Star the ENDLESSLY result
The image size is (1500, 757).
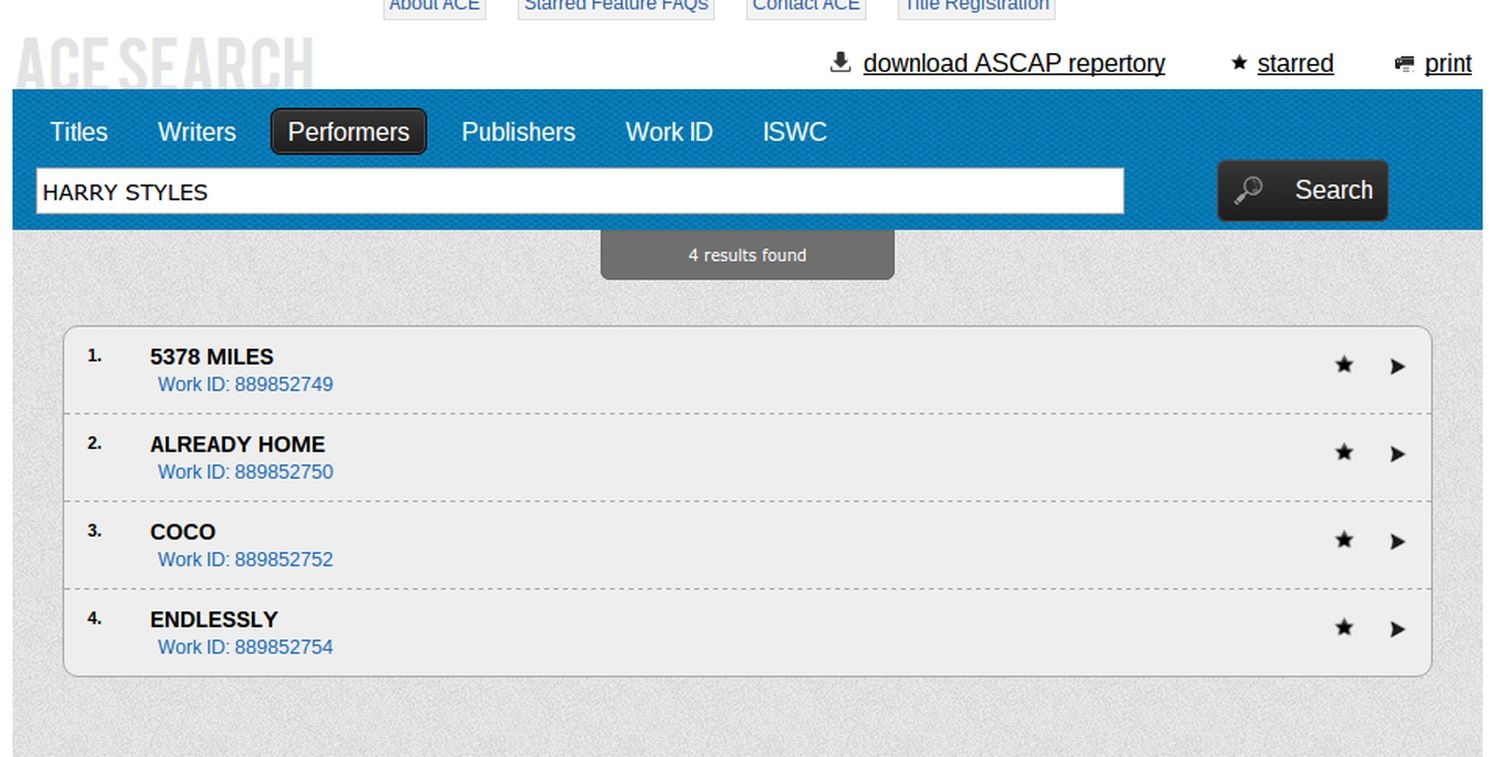click(1344, 628)
